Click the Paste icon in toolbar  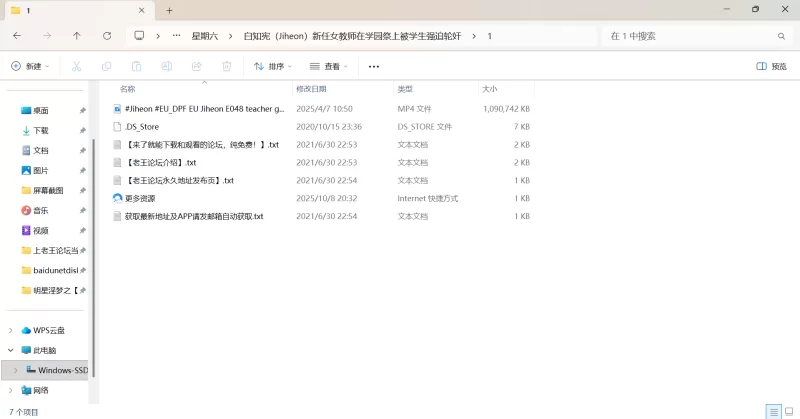(136, 66)
